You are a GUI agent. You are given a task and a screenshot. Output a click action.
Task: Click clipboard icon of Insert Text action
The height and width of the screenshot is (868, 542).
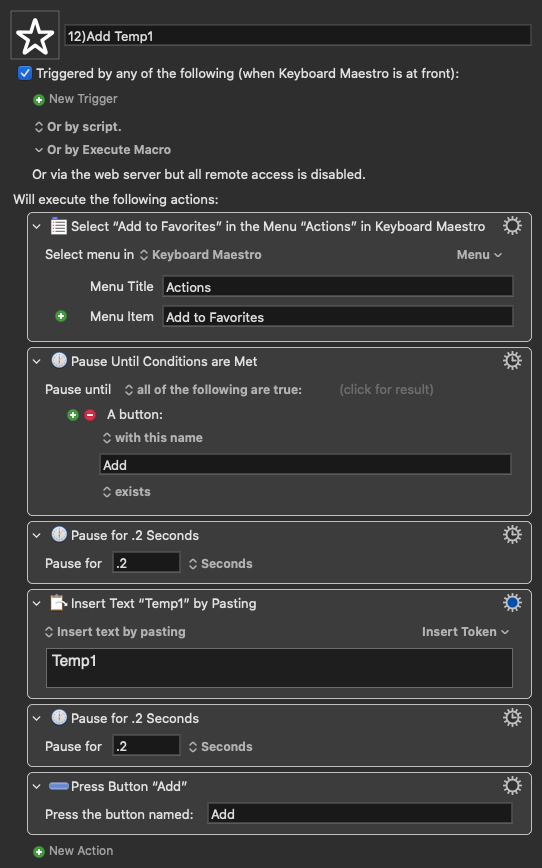tap(59, 602)
